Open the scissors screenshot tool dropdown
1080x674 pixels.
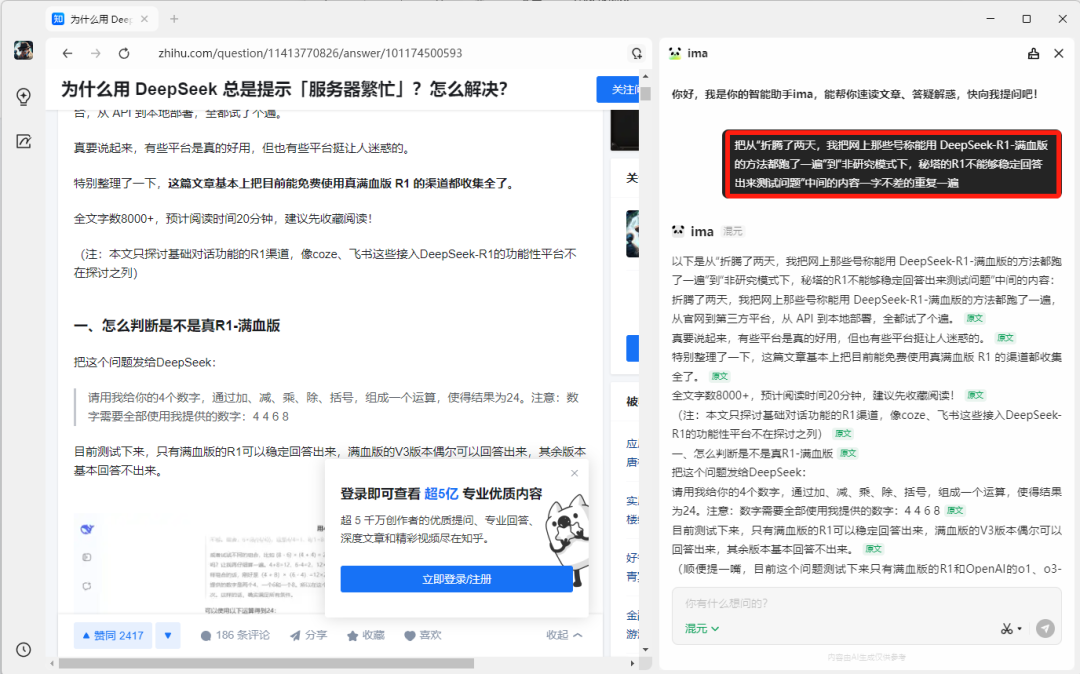1011,629
